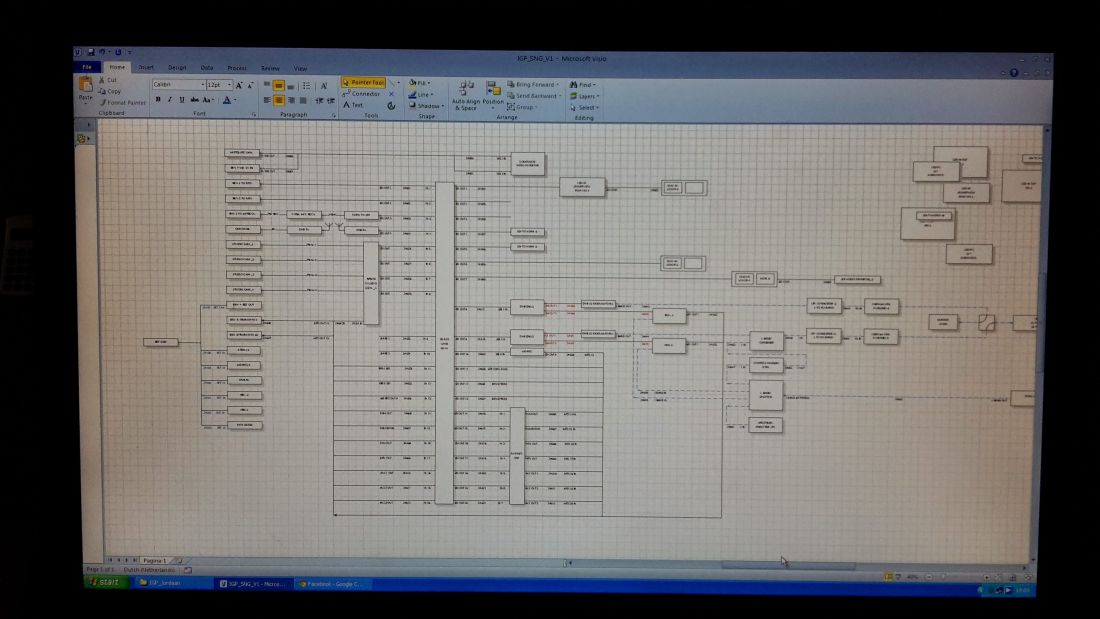This screenshot has width=1100, height=619.
Task: Click the Paste icon
Action: (x=86, y=88)
